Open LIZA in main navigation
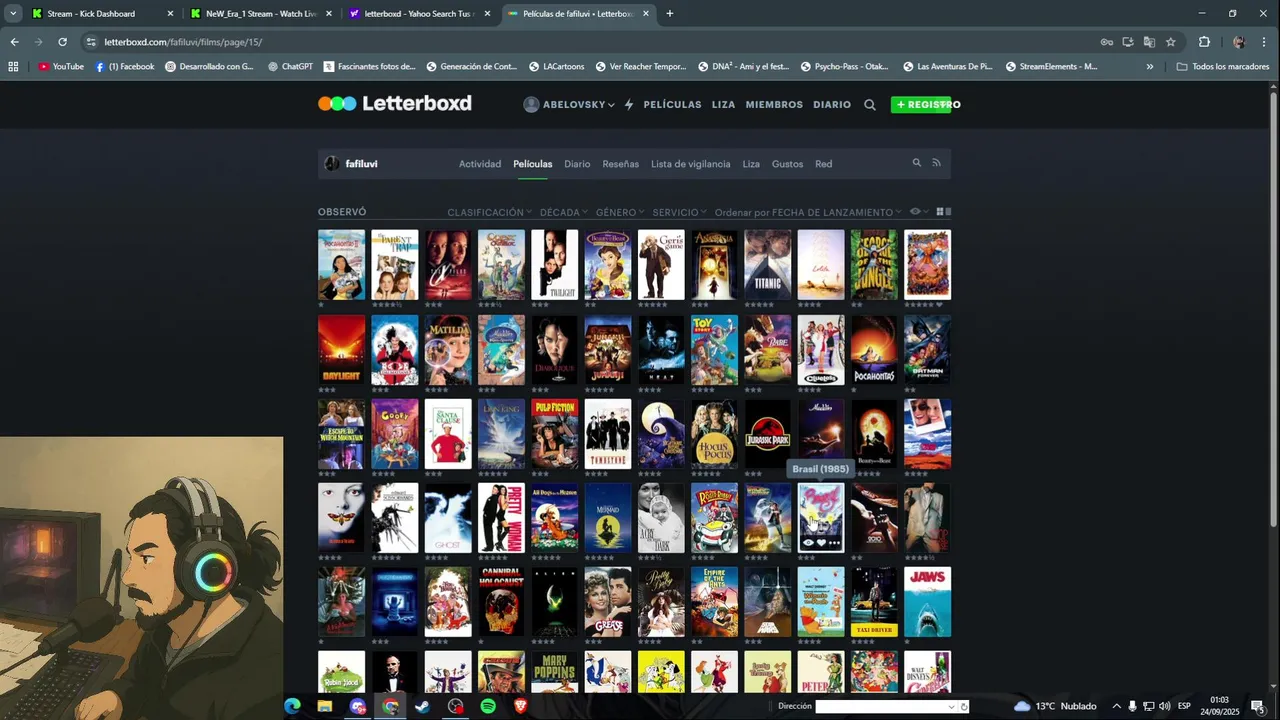 click(723, 104)
